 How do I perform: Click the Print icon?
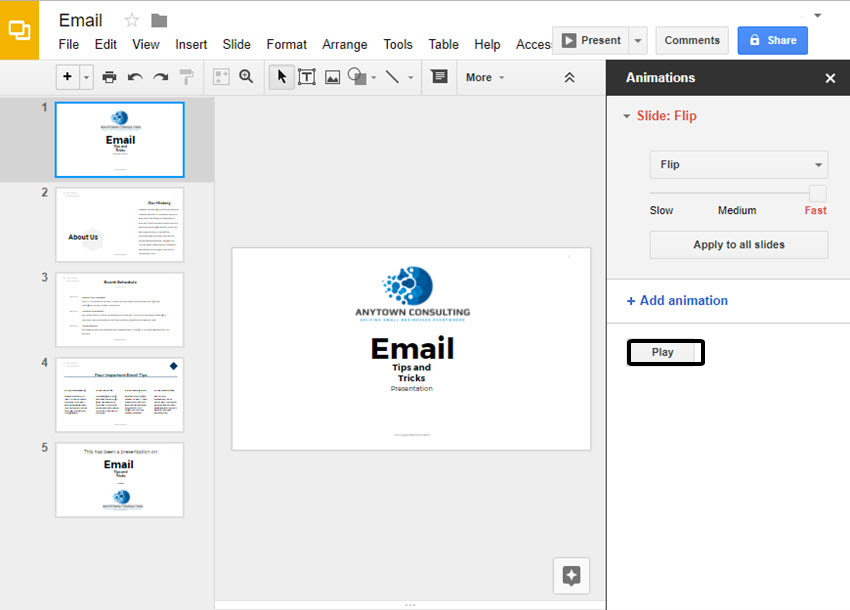point(109,77)
